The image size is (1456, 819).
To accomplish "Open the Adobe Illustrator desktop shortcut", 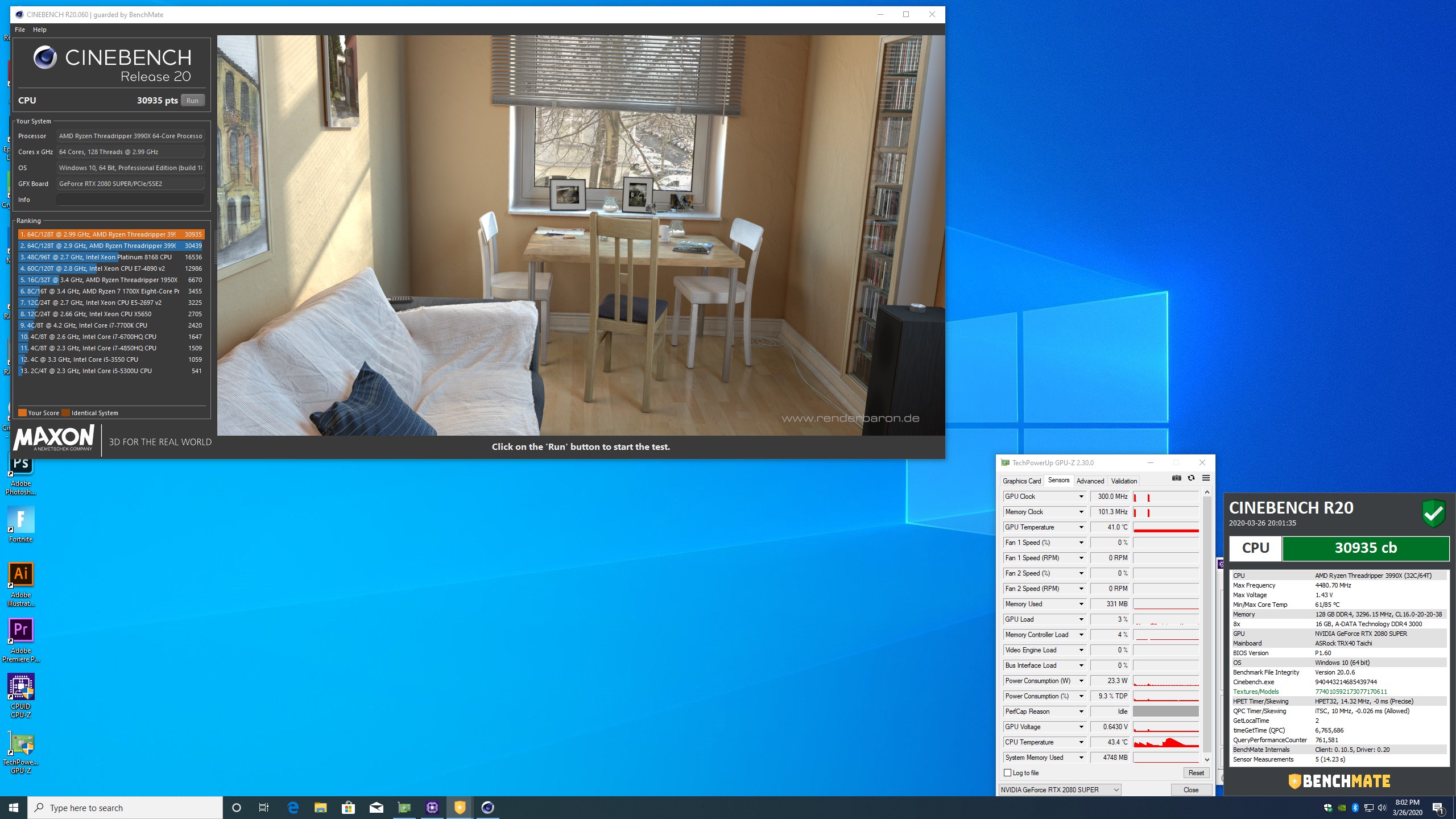I will (21, 584).
